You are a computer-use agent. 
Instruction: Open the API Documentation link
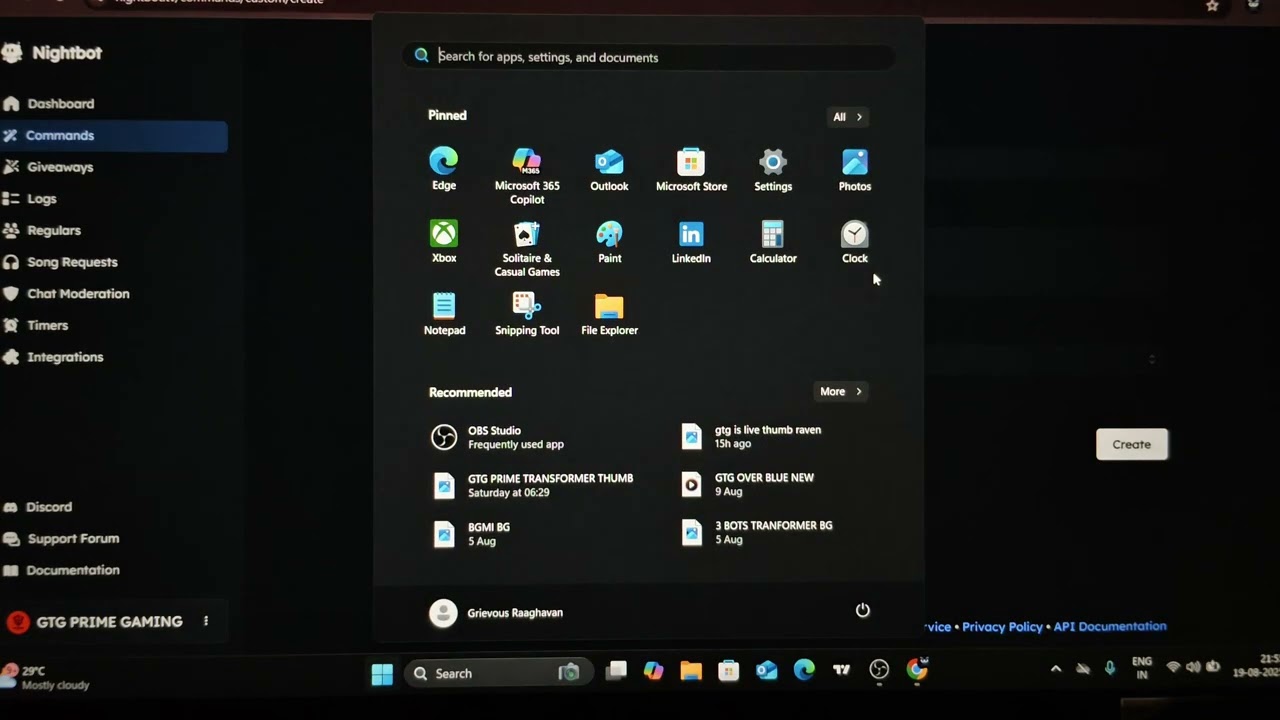1110,626
